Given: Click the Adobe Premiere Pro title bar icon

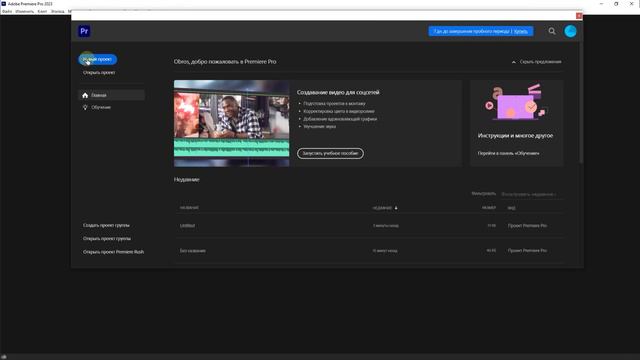Looking at the screenshot, I should [x=3, y=4].
